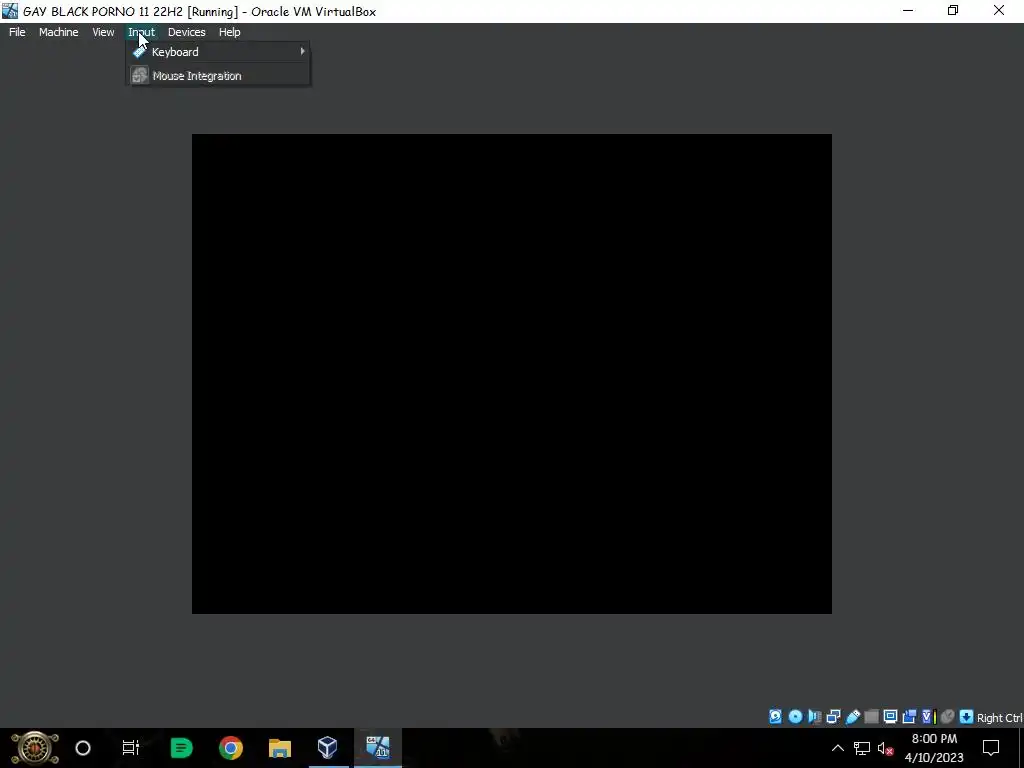Image resolution: width=1024 pixels, height=768 pixels.
Task: Click the Right Ctrl host key label
Action: click(999, 718)
